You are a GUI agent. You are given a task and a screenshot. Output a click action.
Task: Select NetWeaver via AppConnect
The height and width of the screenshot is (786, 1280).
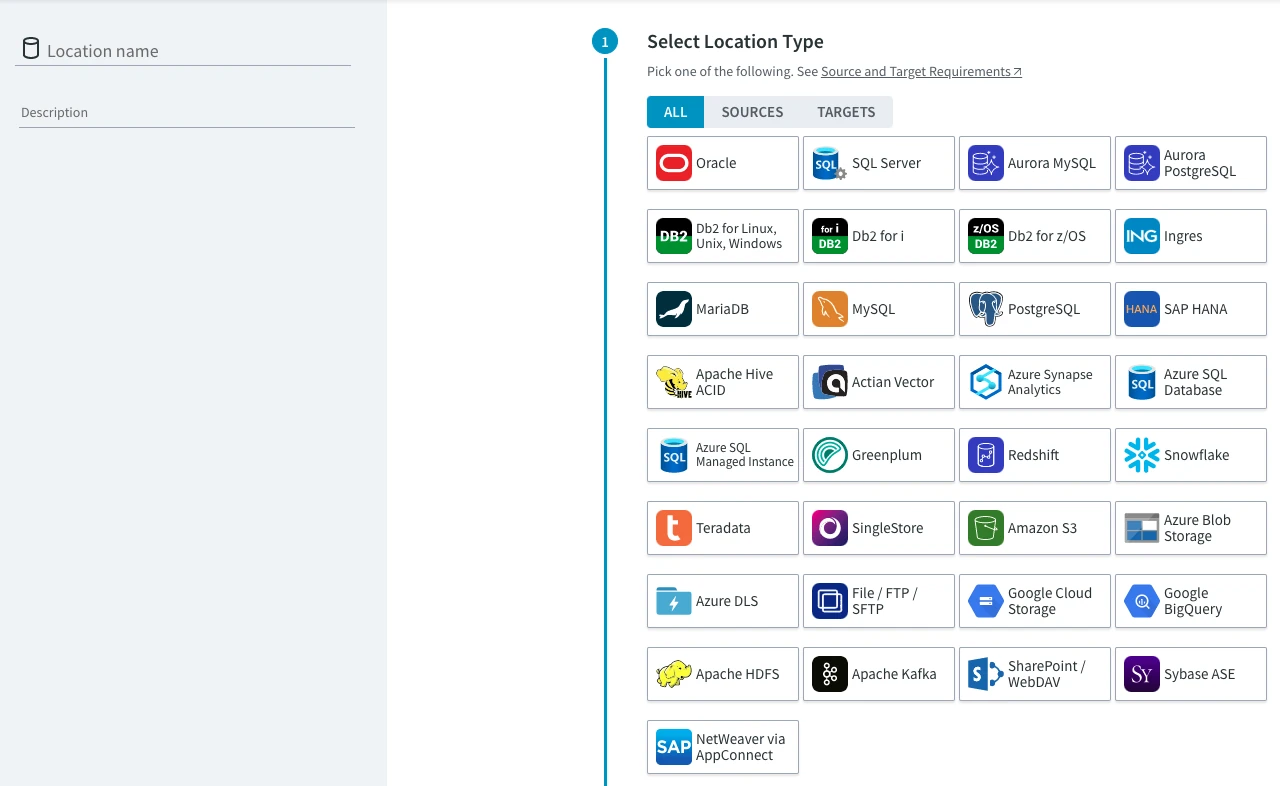[x=722, y=747]
